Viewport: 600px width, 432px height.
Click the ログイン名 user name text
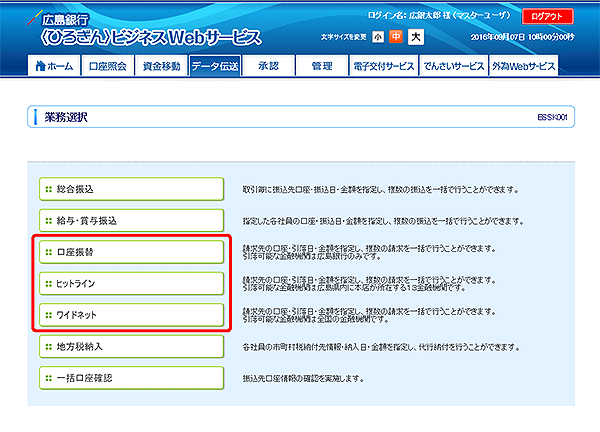[439, 15]
